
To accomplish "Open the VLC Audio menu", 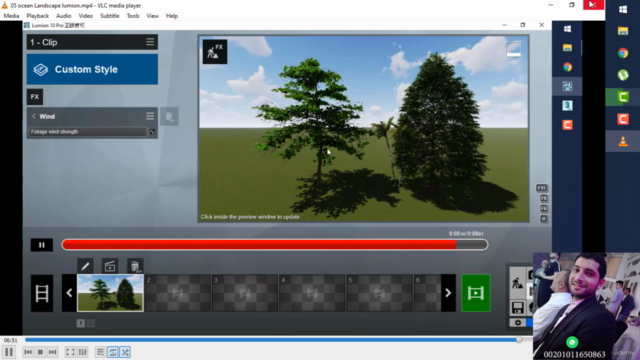I will [x=64, y=16].
